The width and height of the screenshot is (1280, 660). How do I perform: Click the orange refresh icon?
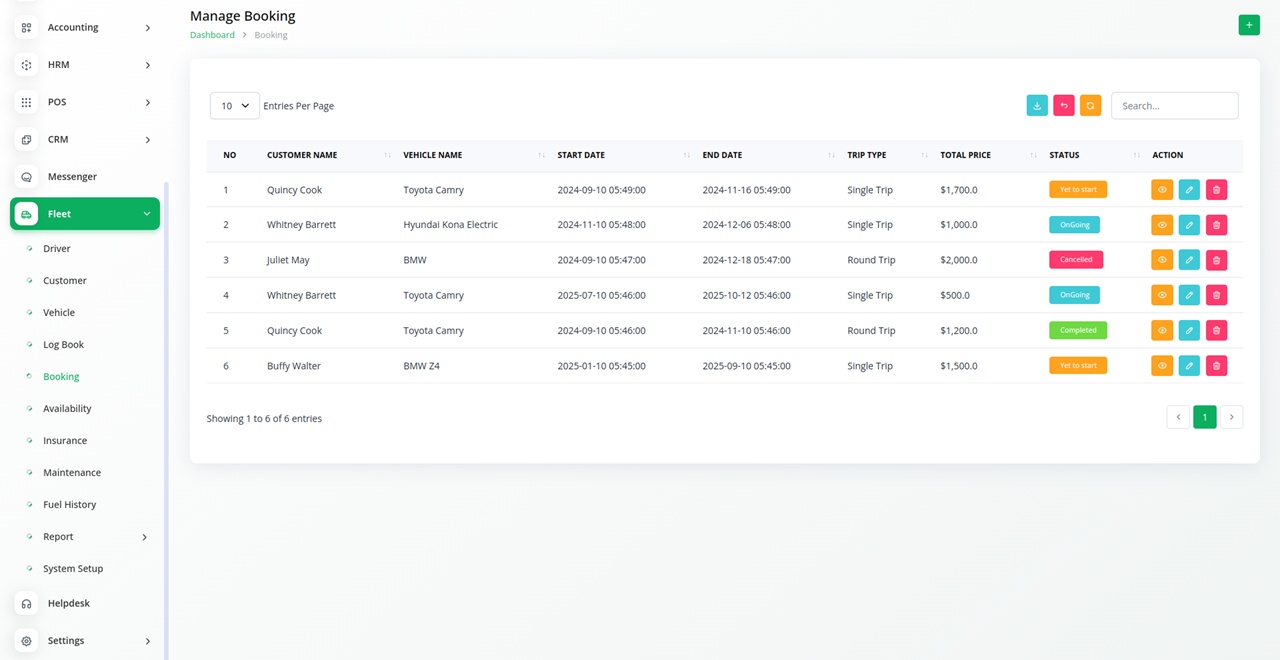1090,105
